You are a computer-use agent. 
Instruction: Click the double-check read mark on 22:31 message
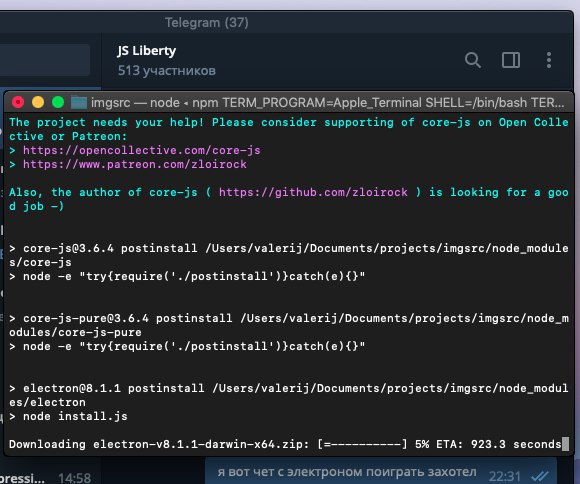pyautogui.click(x=540, y=476)
